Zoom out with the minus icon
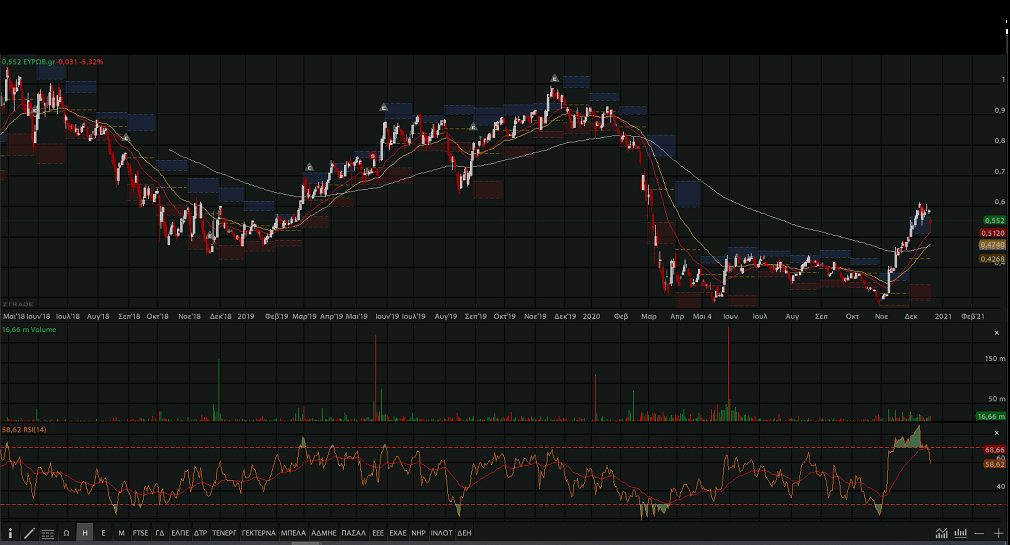This screenshot has height=545, width=1010. pyautogui.click(x=979, y=534)
